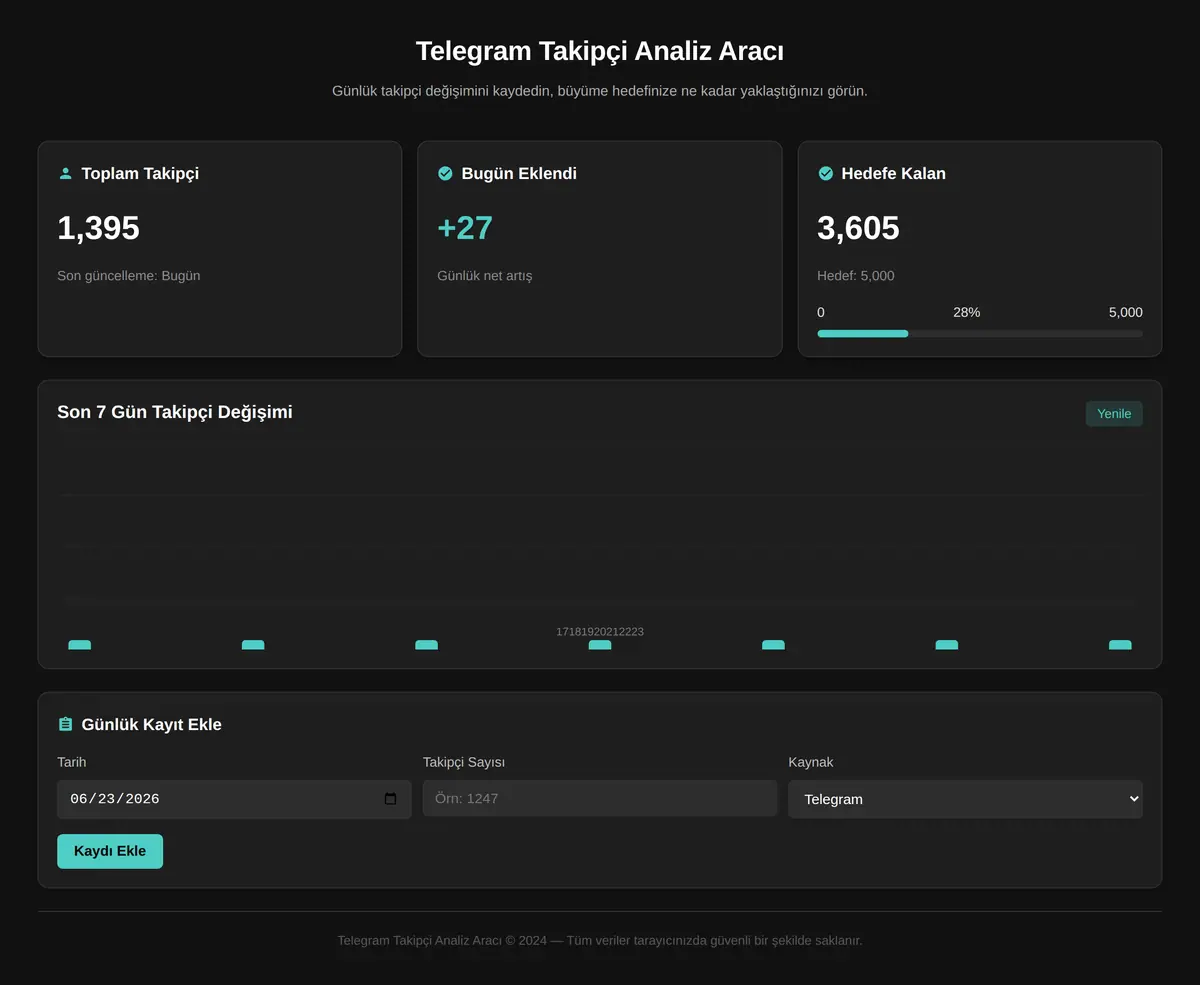Click the 28% progress label

967,312
